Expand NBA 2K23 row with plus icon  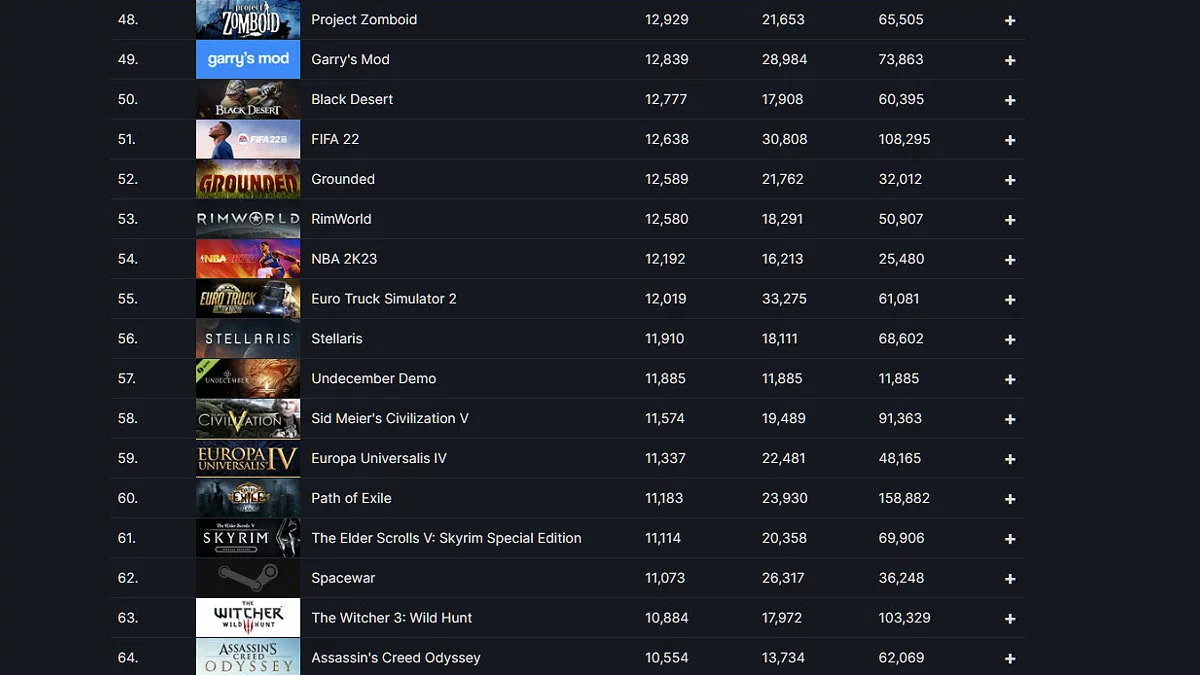(x=1010, y=260)
